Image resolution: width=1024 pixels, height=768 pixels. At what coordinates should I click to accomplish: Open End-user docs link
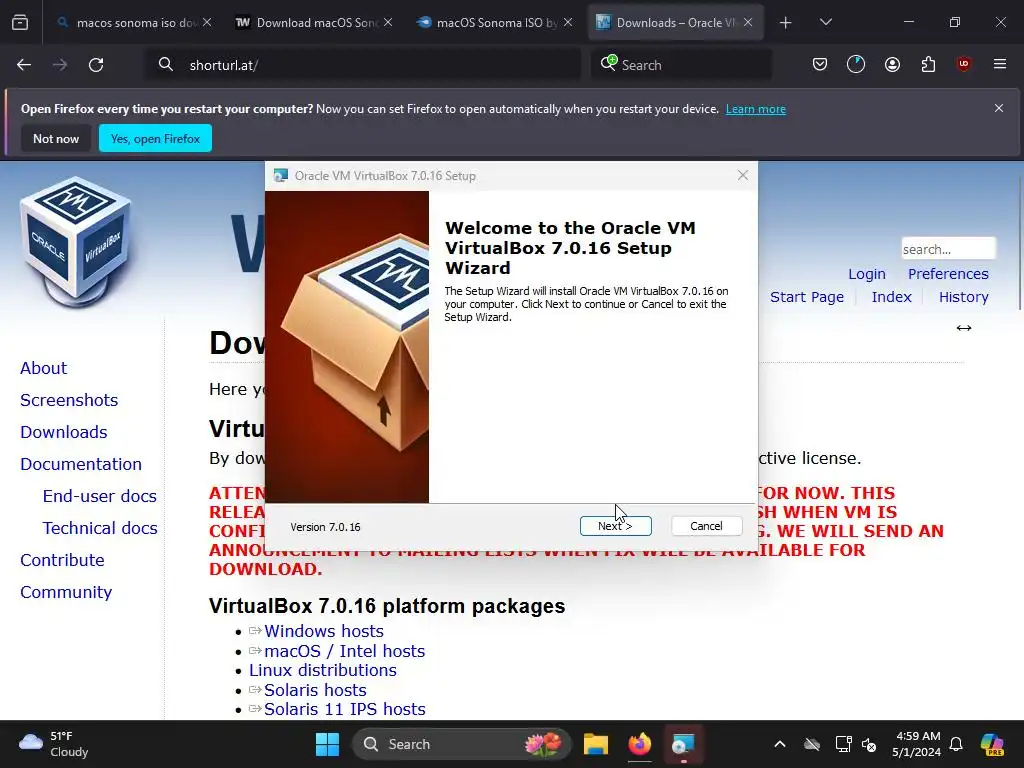pos(99,496)
